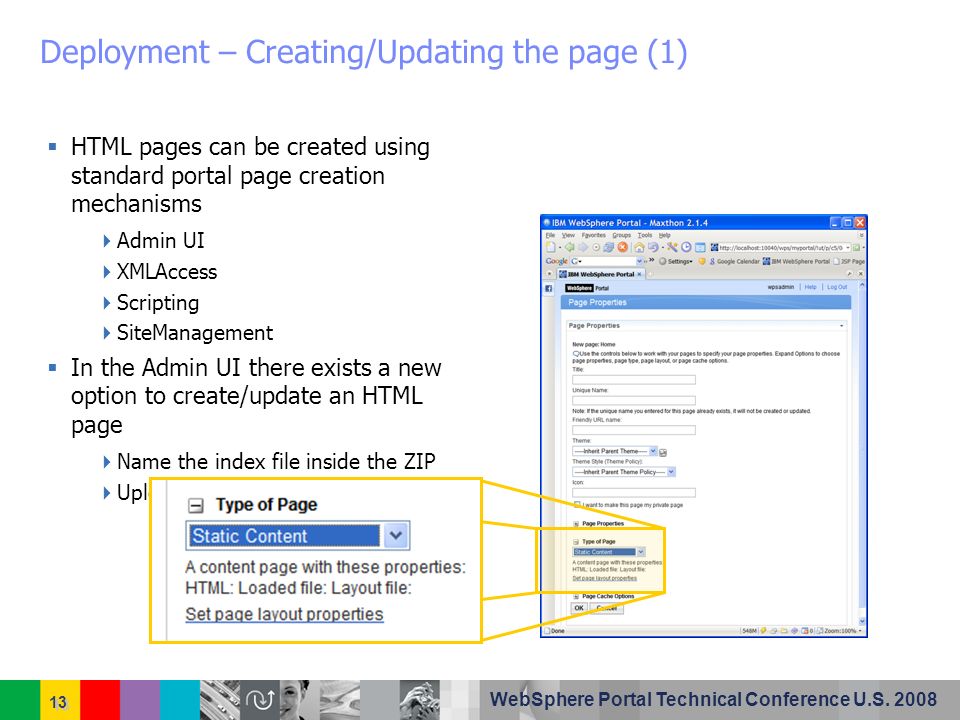Click the page scrollbar up arrow
The width and height of the screenshot is (960, 720).
click(x=862, y=286)
